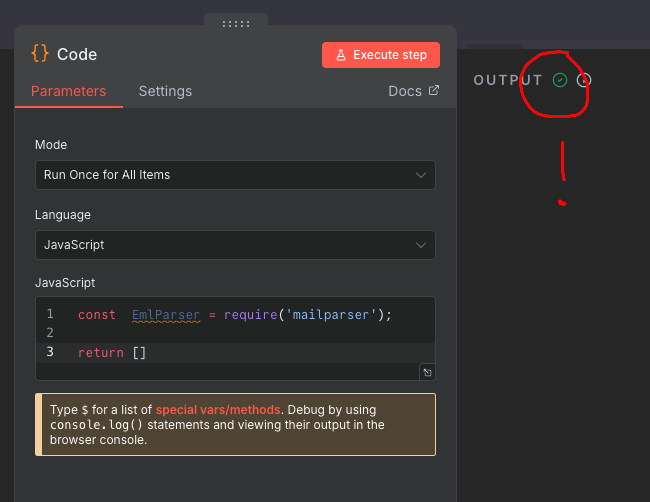Click the gray circular icon after the checkmark
Viewport: 650px width, 502px height.
tap(584, 80)
